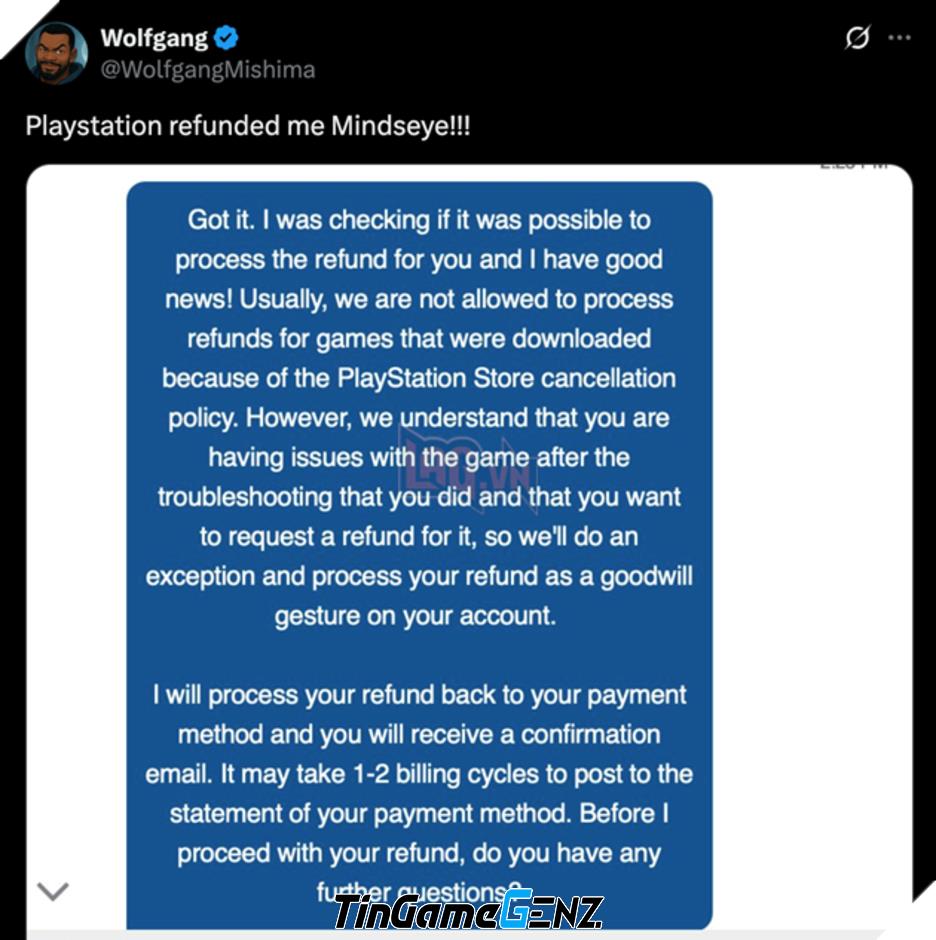Open the Grok slashed-circle icon
936x940 pixels.
(857, 37)
